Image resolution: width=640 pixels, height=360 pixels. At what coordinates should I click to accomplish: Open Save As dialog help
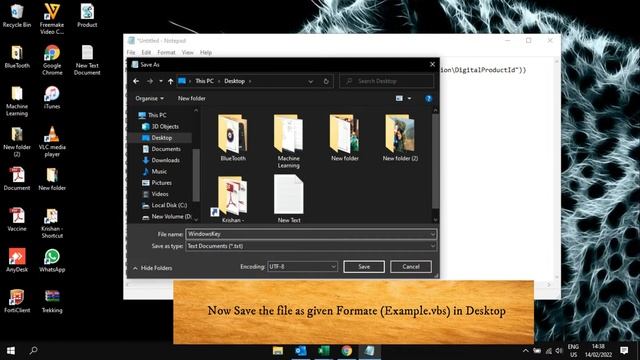pos(428,98)
